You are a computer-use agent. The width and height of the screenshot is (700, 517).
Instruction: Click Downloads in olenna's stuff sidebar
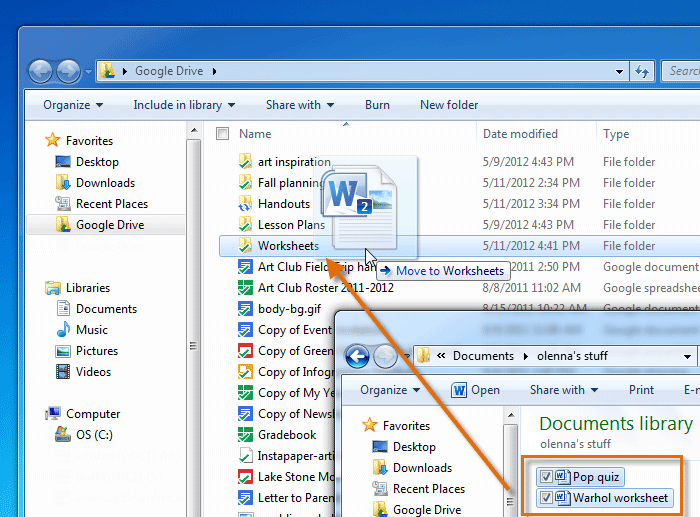point(422,468)
